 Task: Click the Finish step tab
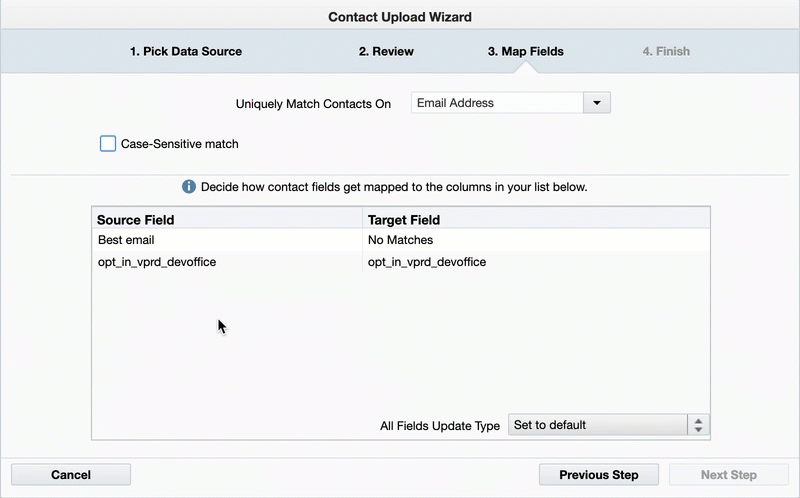[666, 51]
